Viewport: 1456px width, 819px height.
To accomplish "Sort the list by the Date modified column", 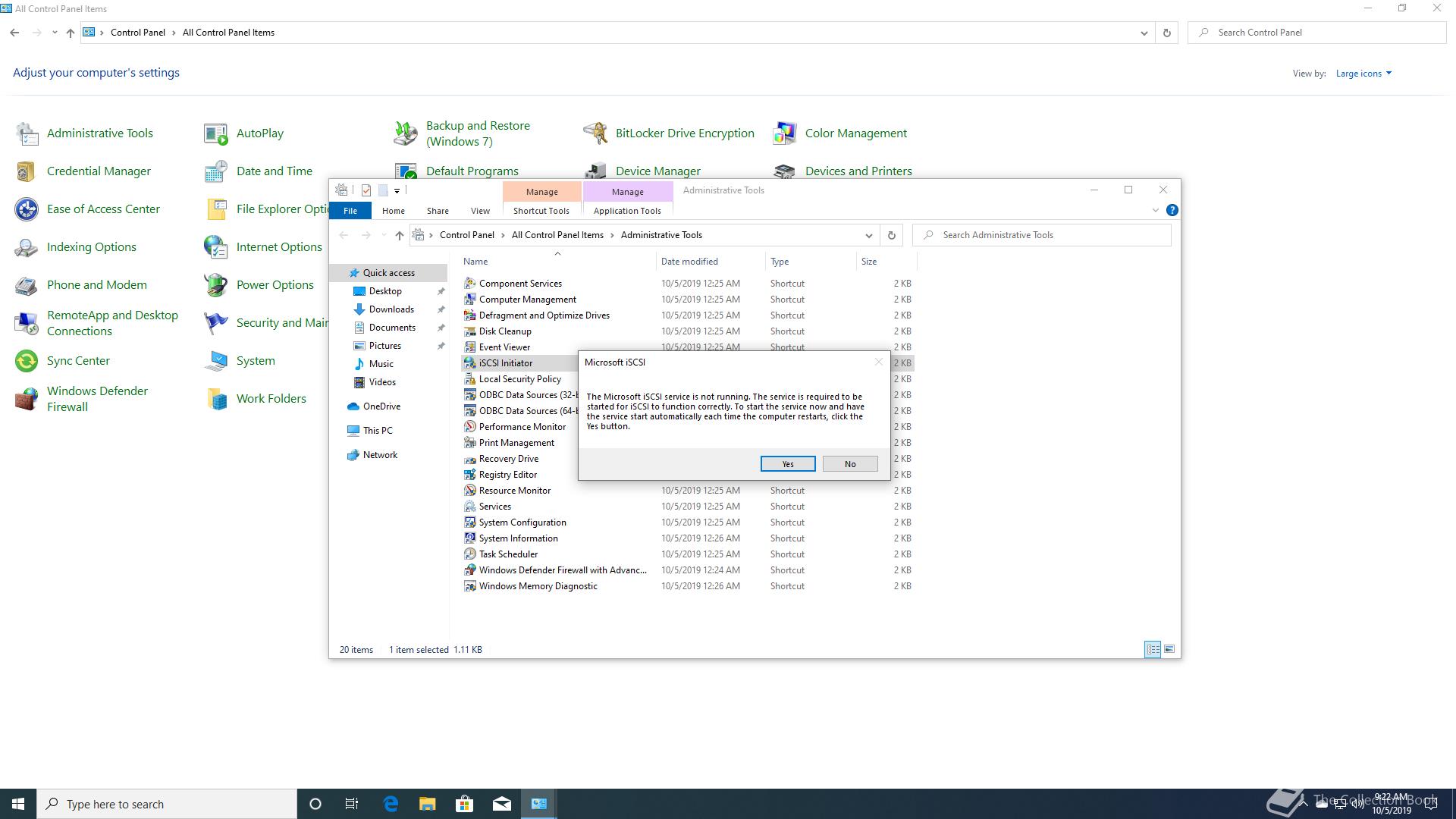I will pos(689,262).
